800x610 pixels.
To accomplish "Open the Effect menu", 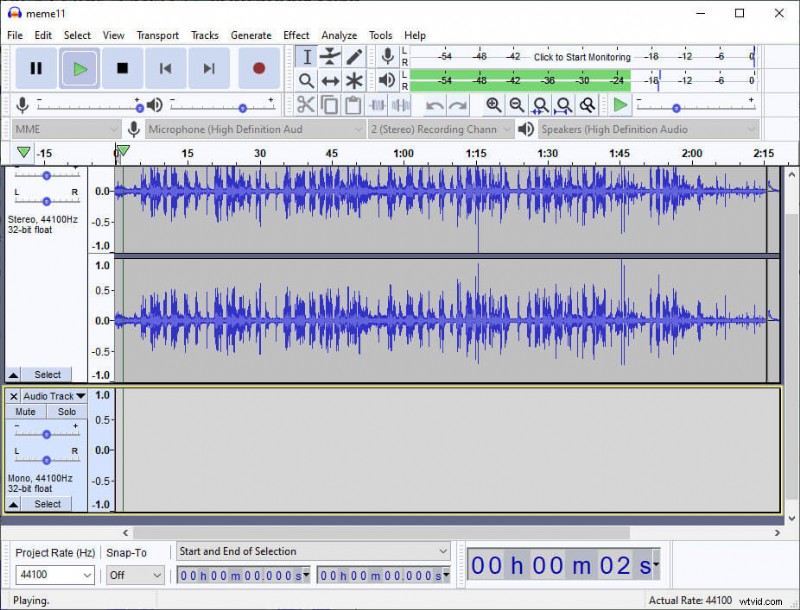I will [x=296, y=35].
